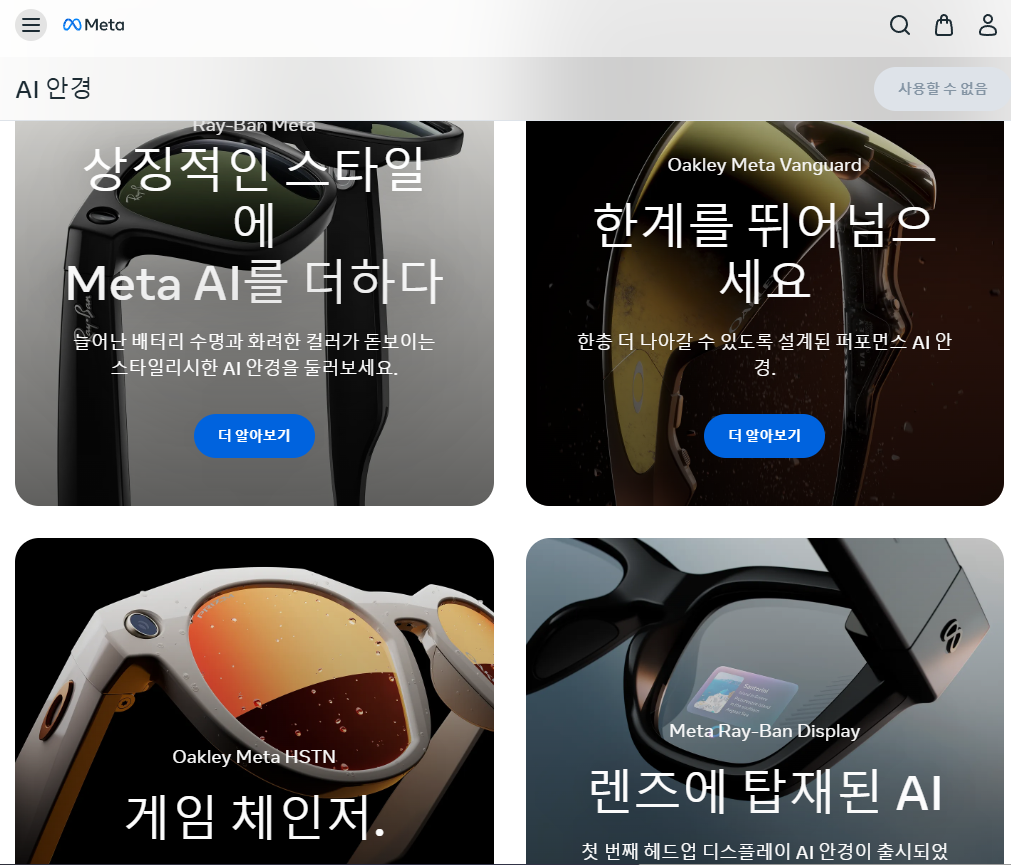
Task: Click the Meta Ray-Ban Display label
Action: pyautogui.click(x=764, y=731)
